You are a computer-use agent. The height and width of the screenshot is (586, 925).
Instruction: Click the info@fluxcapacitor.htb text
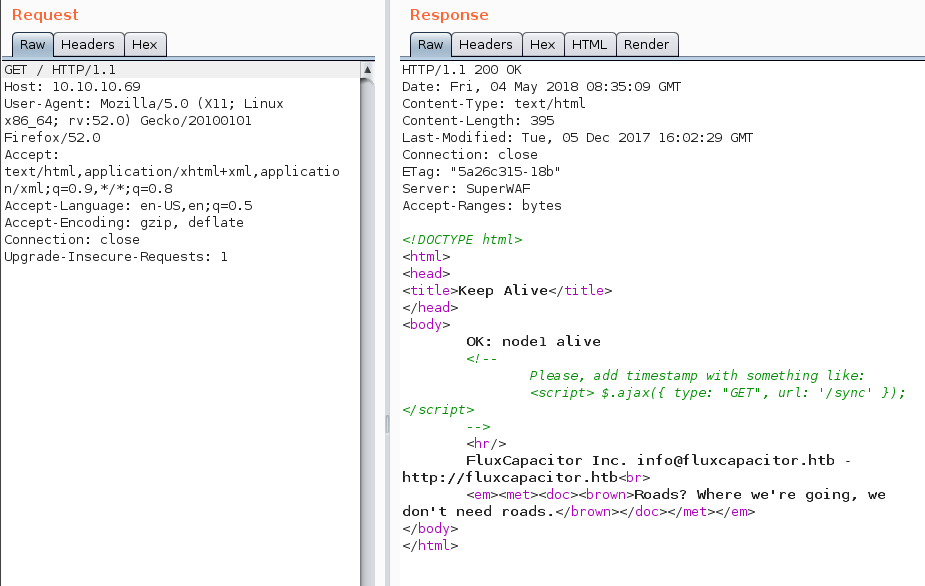736,461
